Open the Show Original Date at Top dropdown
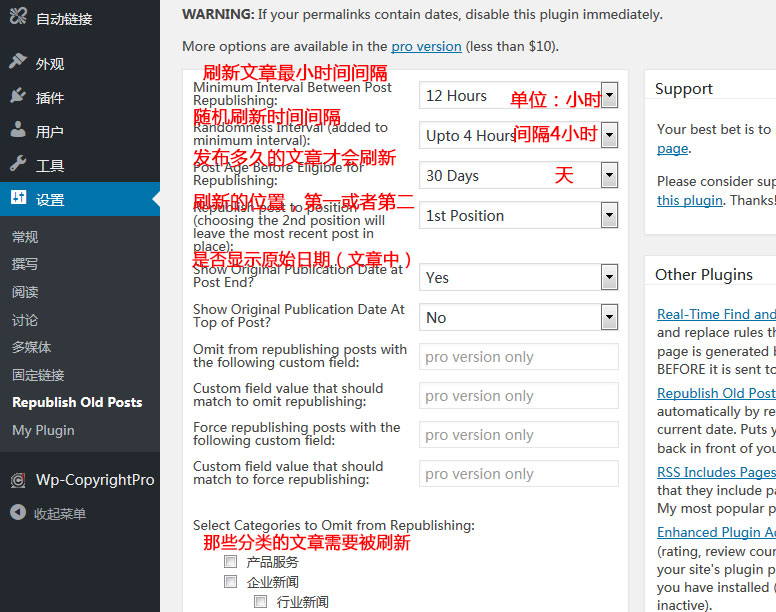The width and height of the screenshot is (776, 612). pyautogui.click(x=518, y=318)
